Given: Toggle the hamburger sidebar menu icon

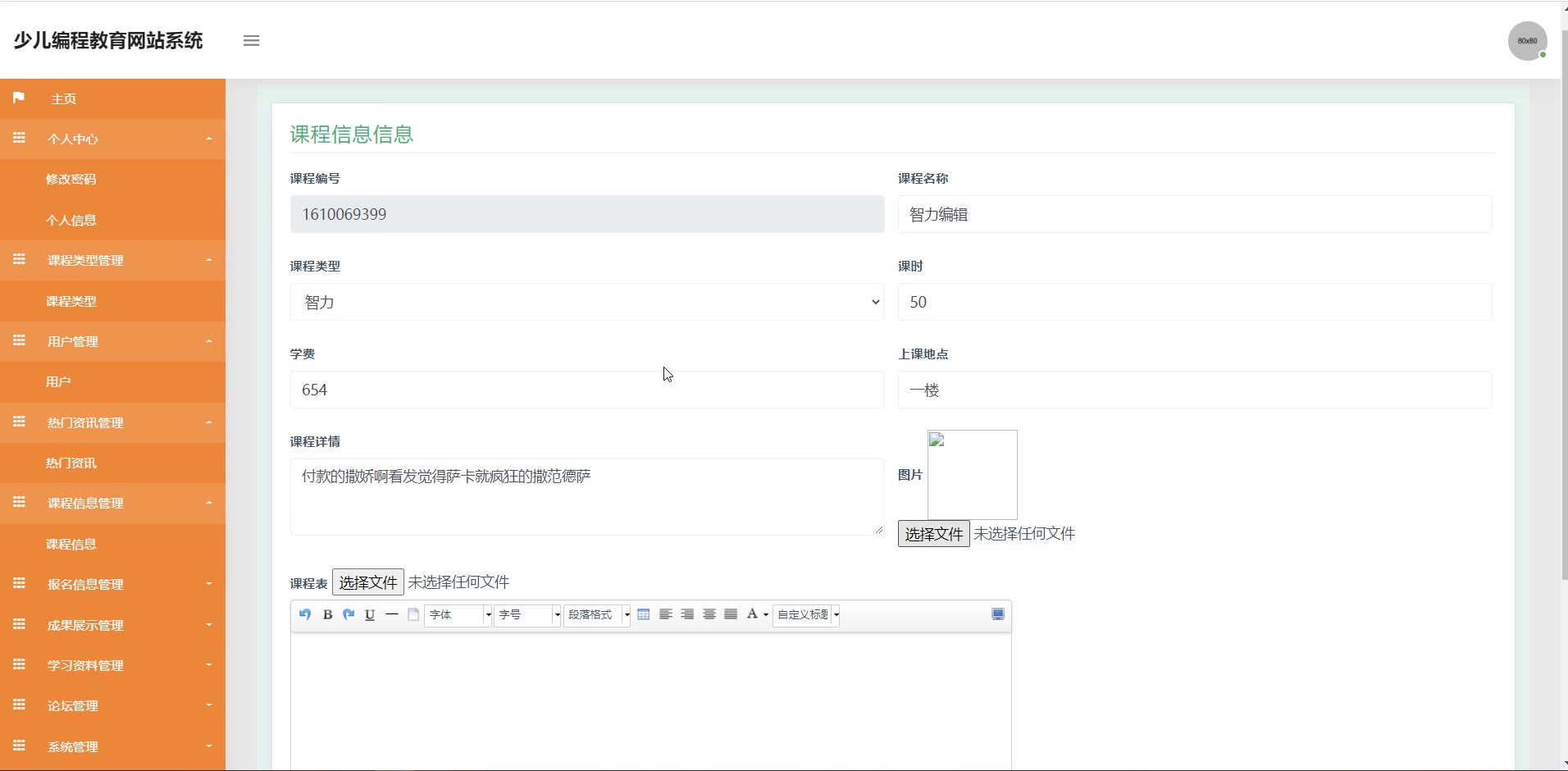Looking at the screenshot, I should pyautogui.click(x=252, y=40).
